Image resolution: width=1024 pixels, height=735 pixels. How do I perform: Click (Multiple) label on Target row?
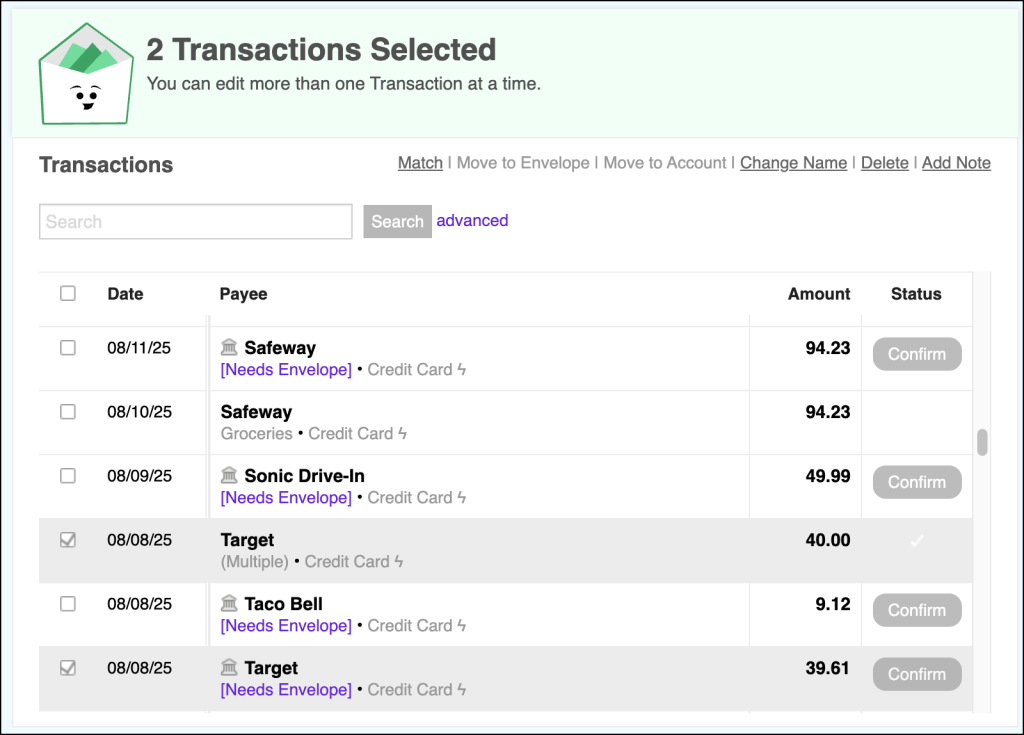pyautogui.click(x=255, y=562)
